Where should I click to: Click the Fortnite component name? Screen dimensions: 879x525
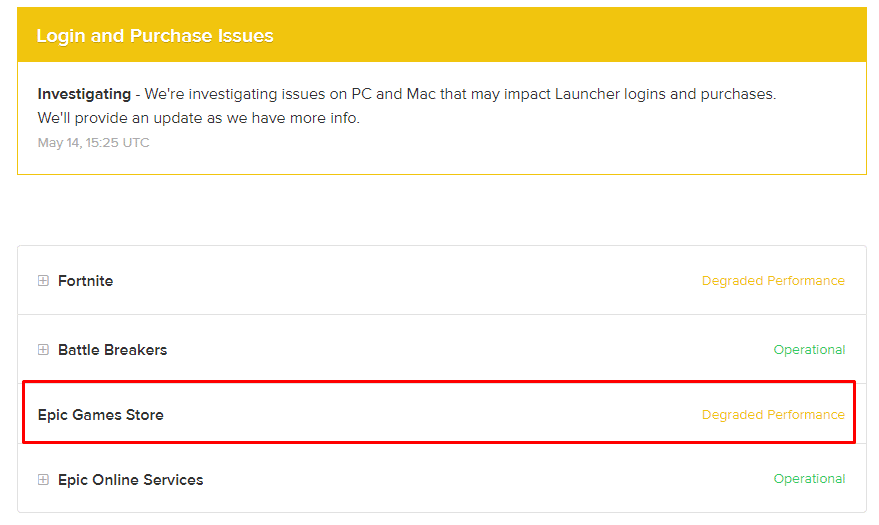[85, 281]
